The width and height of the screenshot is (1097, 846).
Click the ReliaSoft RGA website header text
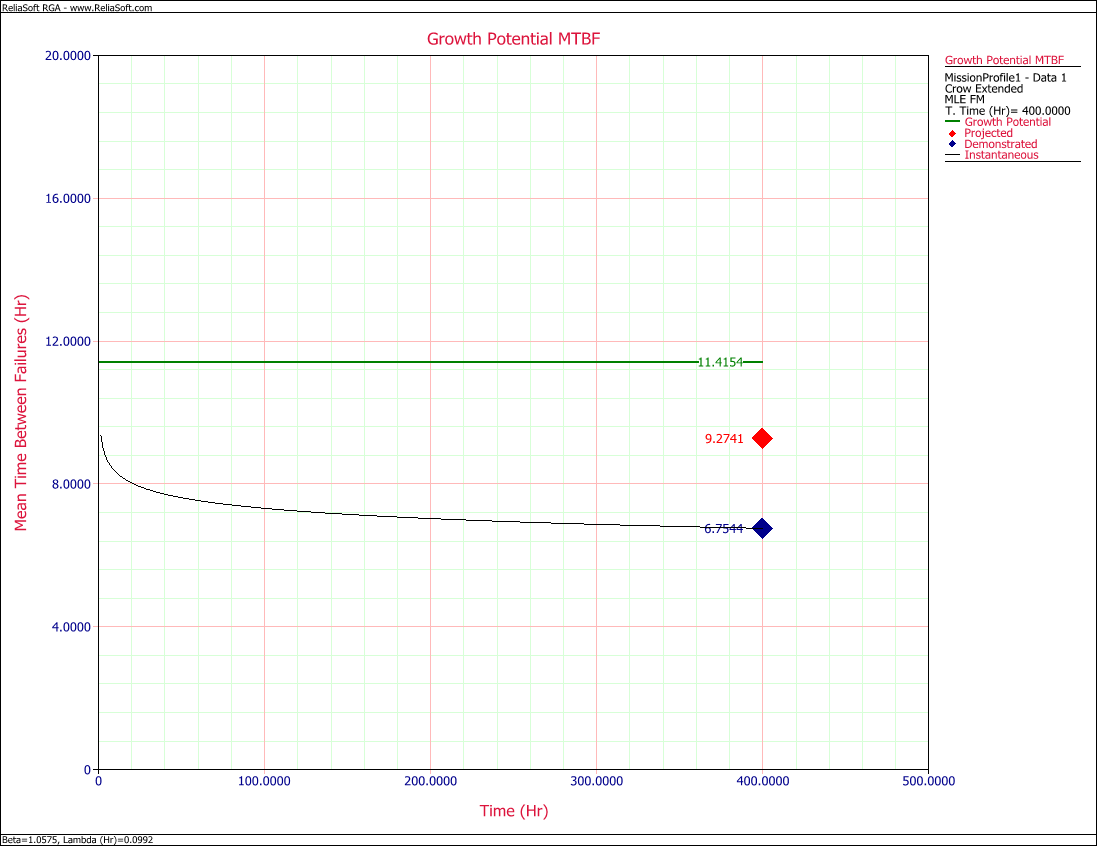[x=77, y=7]
